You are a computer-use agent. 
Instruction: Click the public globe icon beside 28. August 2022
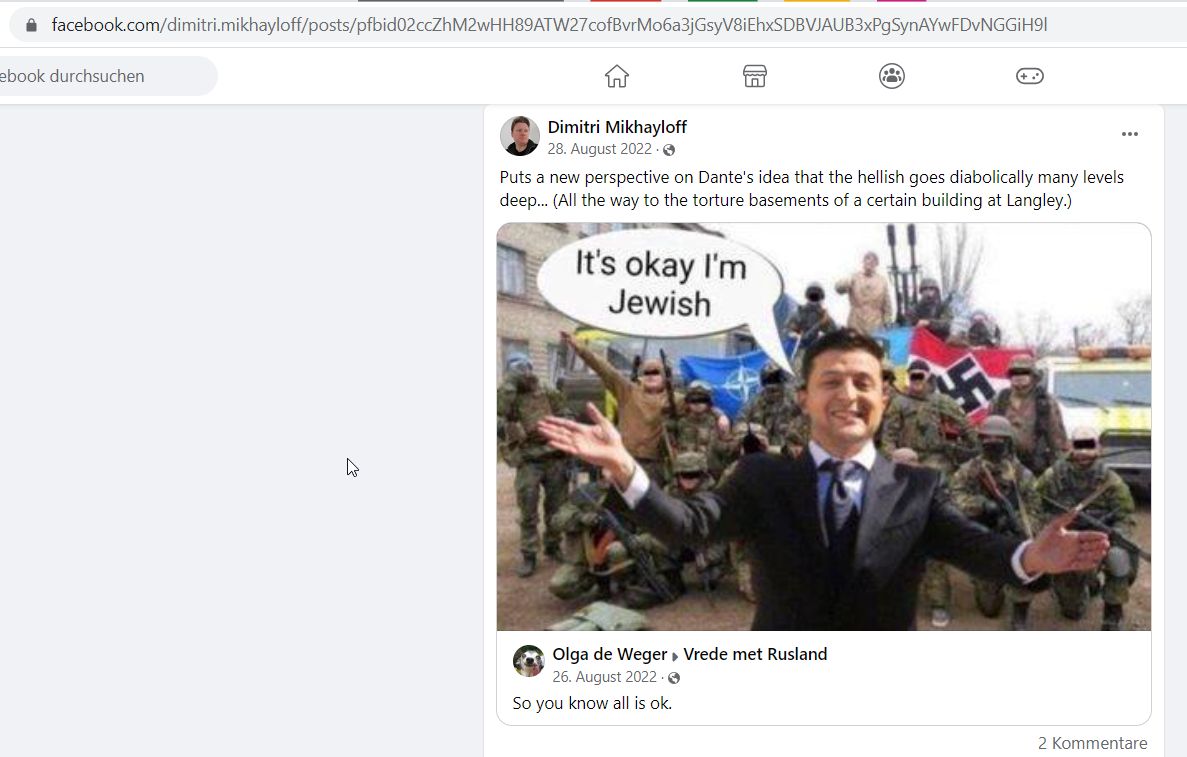pyautogui.click(x=669, y=150)
